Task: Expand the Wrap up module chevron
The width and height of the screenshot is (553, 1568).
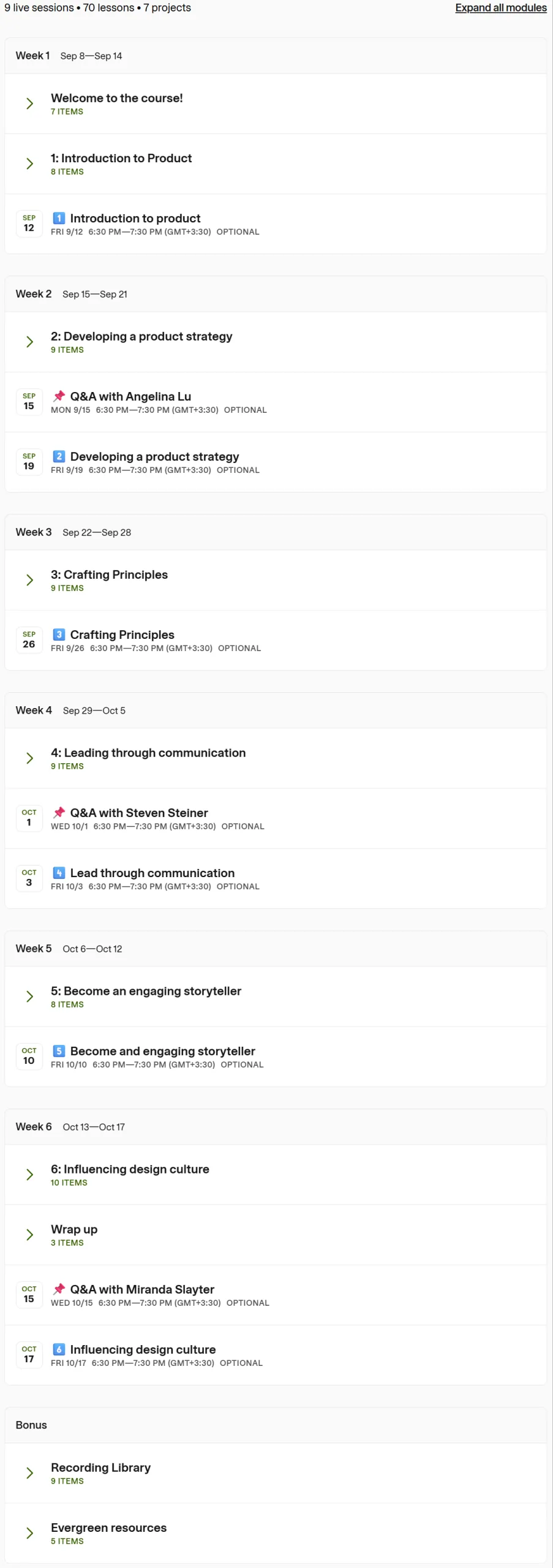Action: (x=29, y=1235)
